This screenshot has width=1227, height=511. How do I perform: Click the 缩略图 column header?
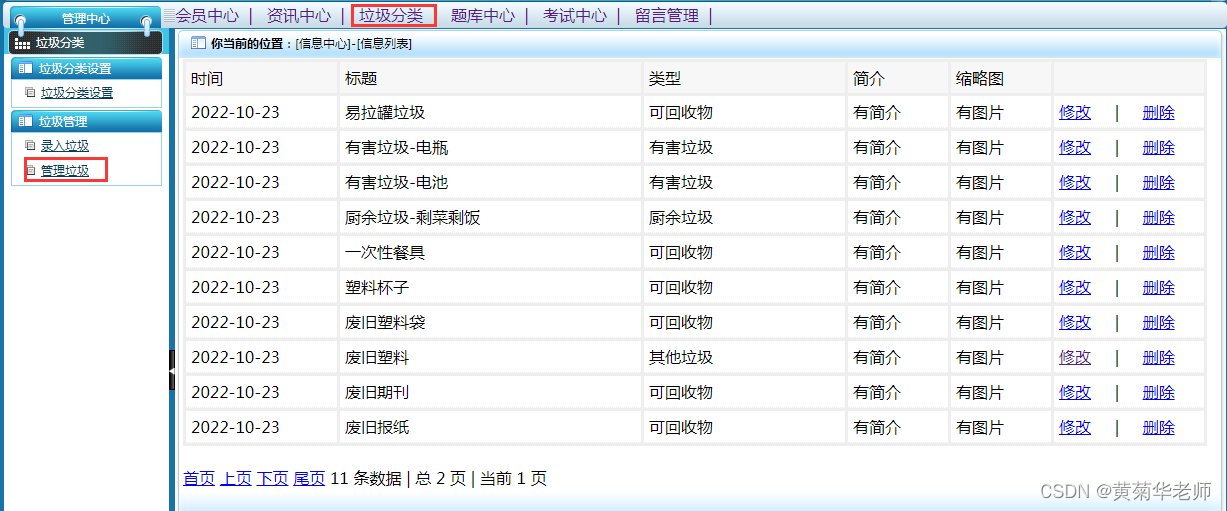[1001, 79]
